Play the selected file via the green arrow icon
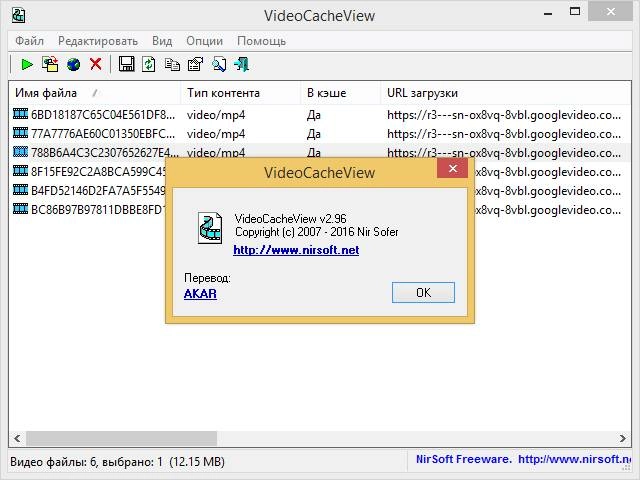Image resolution: width=640 pixels, height=480 pixels. (x=27, y=64)
